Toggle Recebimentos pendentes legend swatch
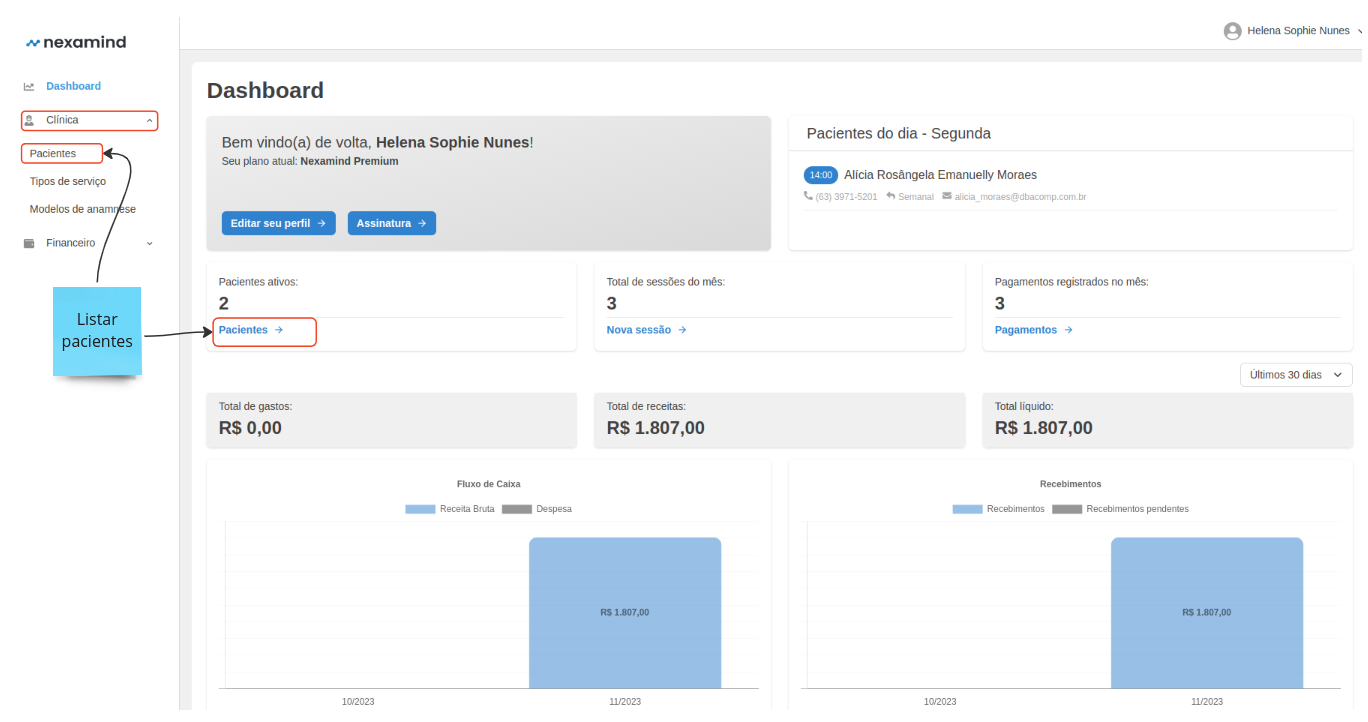Screen dimensions: 1368x722 coord(1067,509)
